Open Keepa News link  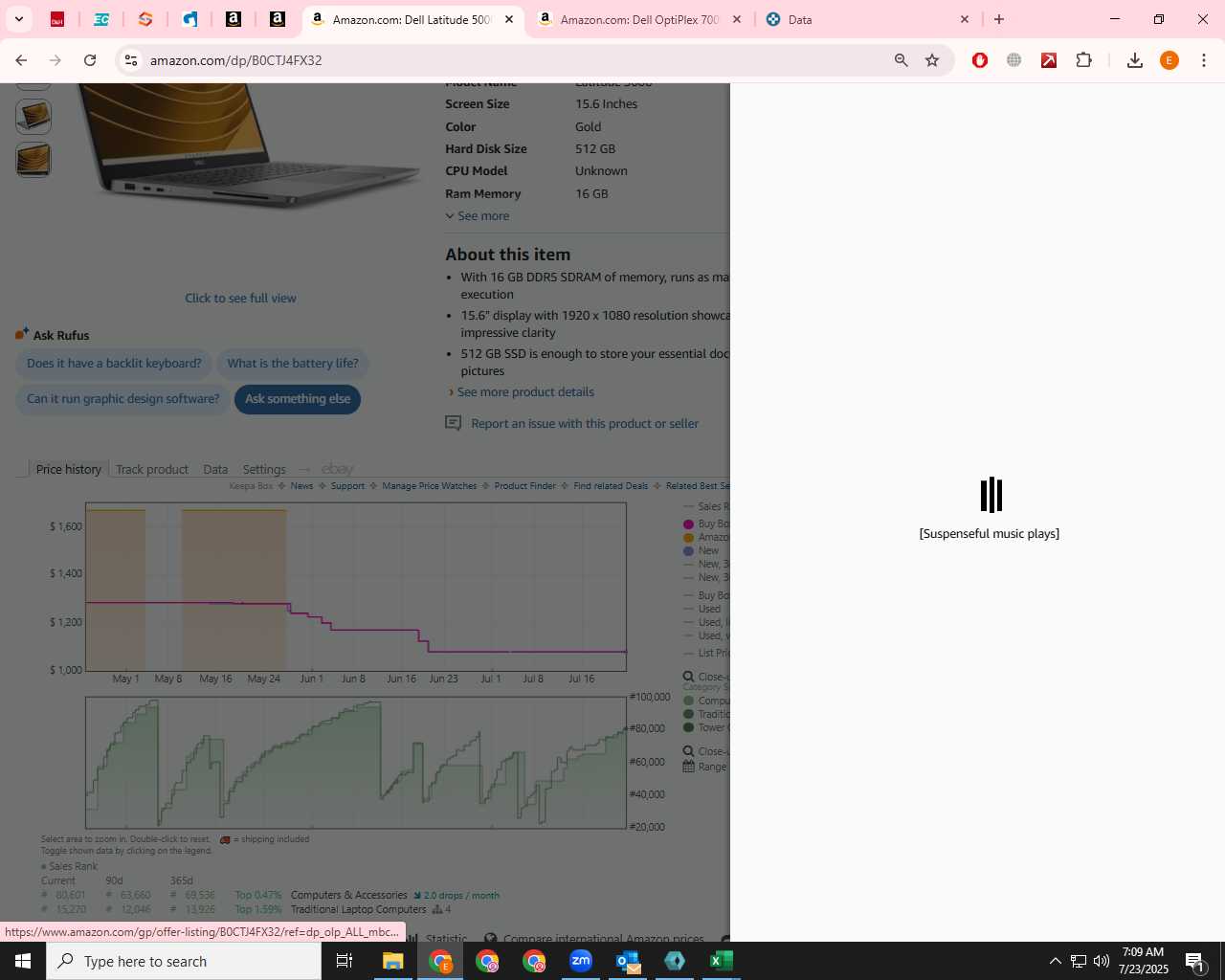point(301,486)
